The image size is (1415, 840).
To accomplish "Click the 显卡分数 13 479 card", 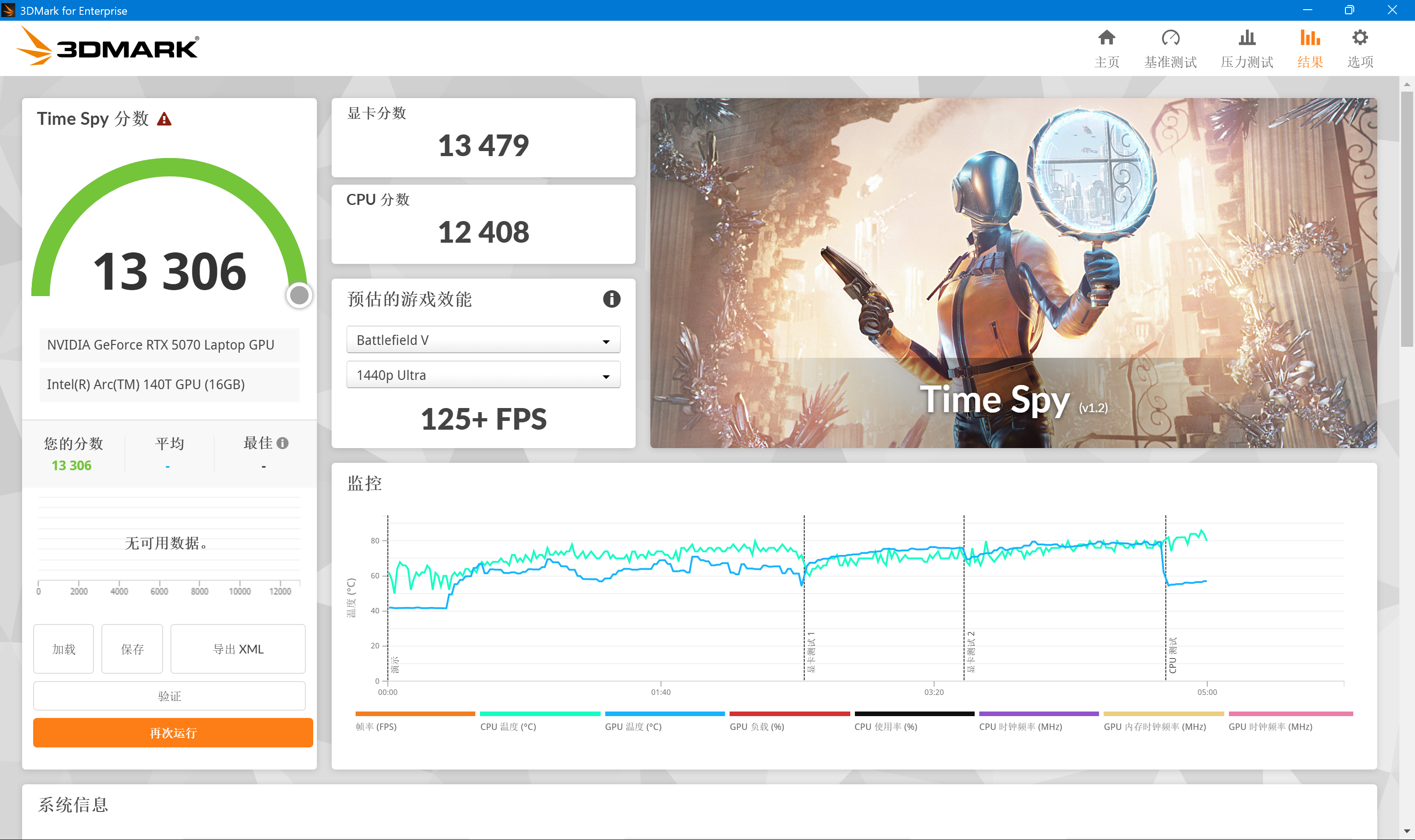I will click(483, 138).
